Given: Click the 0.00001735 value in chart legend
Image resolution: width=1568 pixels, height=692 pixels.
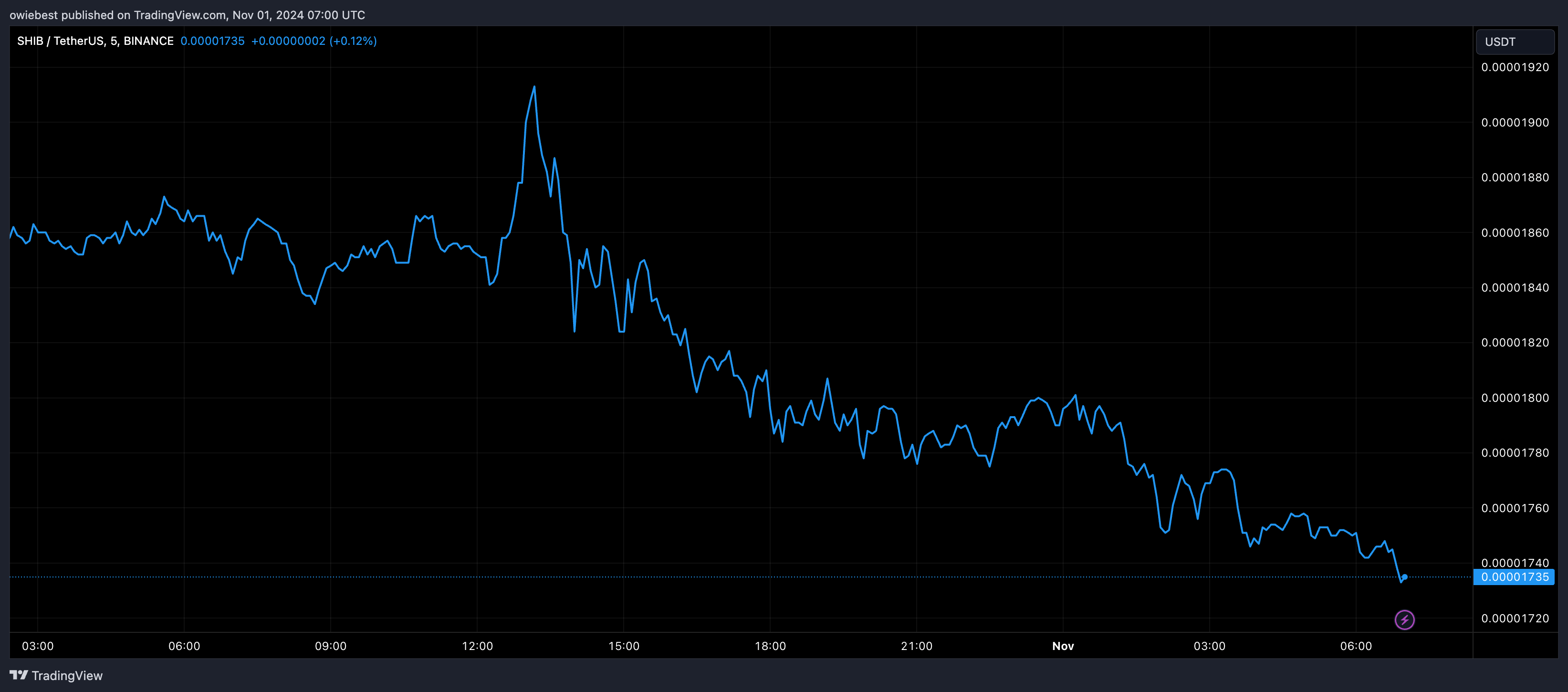Looking at the screenshot, I should pos(212,41).
